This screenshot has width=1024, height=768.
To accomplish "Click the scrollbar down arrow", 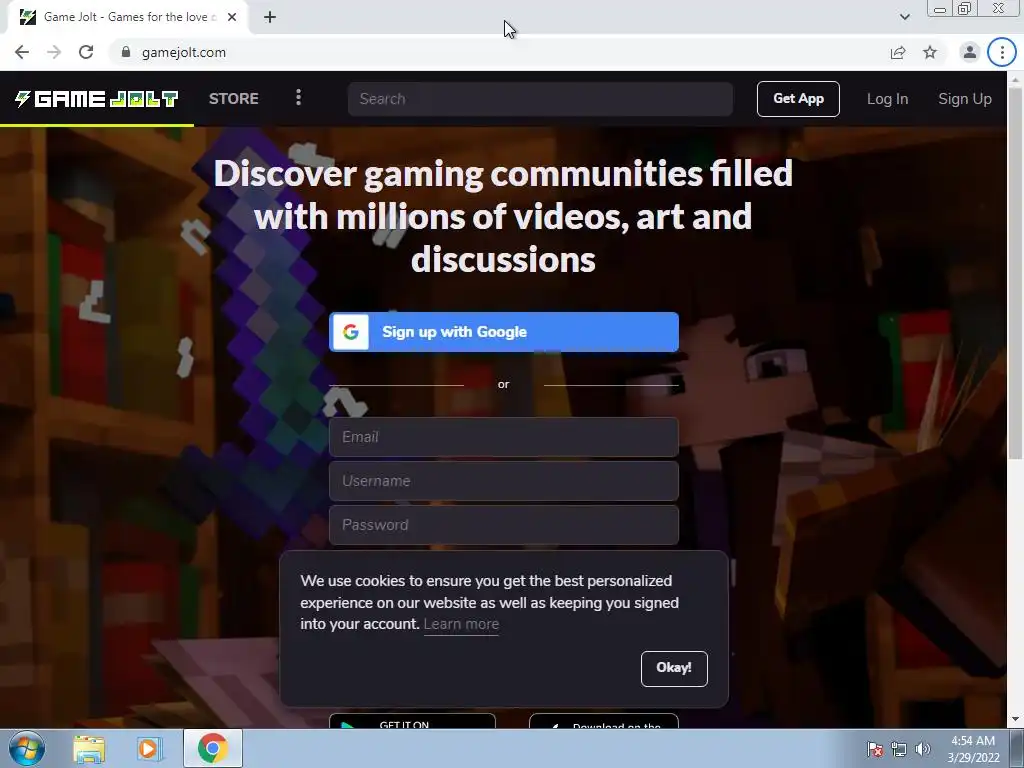I will click(1016, 720).
